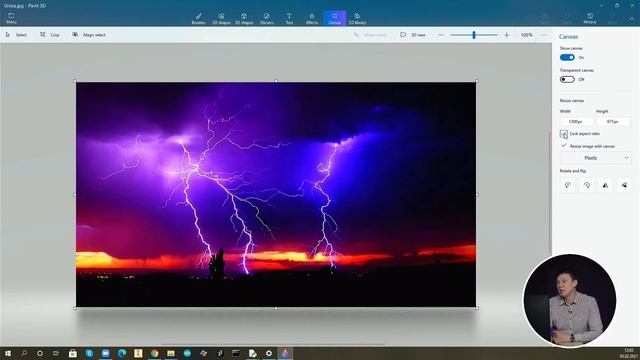Click the bottom-right canvas resize handle
Image resolution: width=640 pixels, height=360 pixels.
click(x=477, y=308)
